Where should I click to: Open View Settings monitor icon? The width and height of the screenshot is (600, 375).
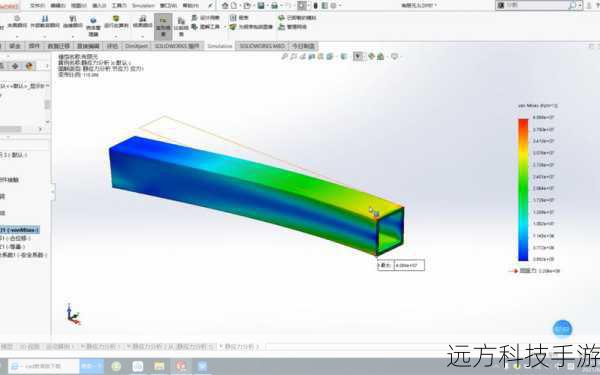tap(394, 57)
